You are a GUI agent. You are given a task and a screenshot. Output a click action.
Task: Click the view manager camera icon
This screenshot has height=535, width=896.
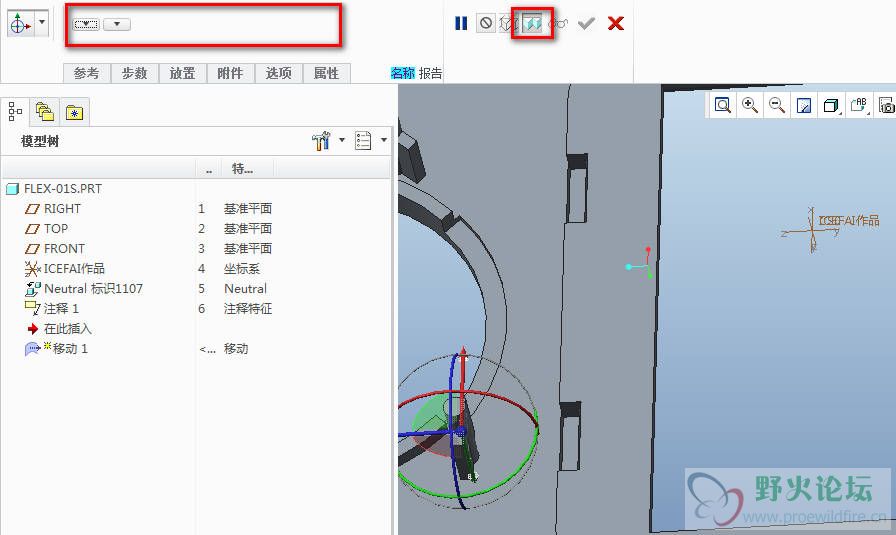(x=886, y=105)
